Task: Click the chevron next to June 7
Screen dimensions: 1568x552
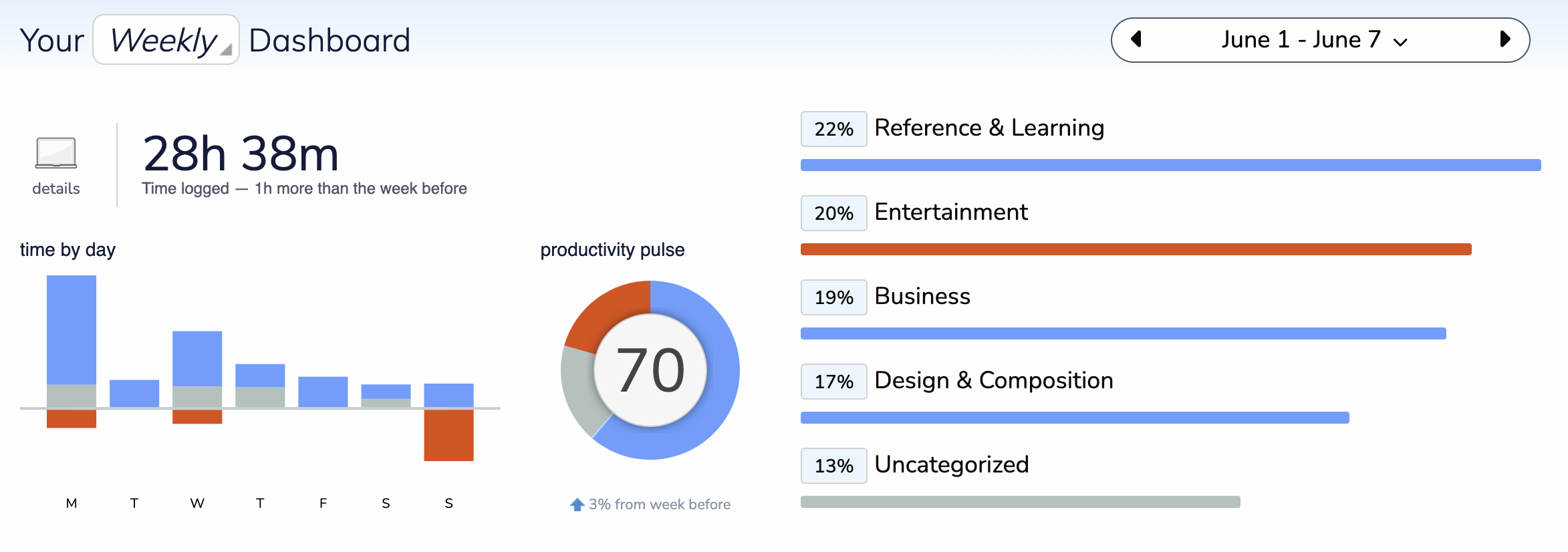Action: [x=1400, y=42]
